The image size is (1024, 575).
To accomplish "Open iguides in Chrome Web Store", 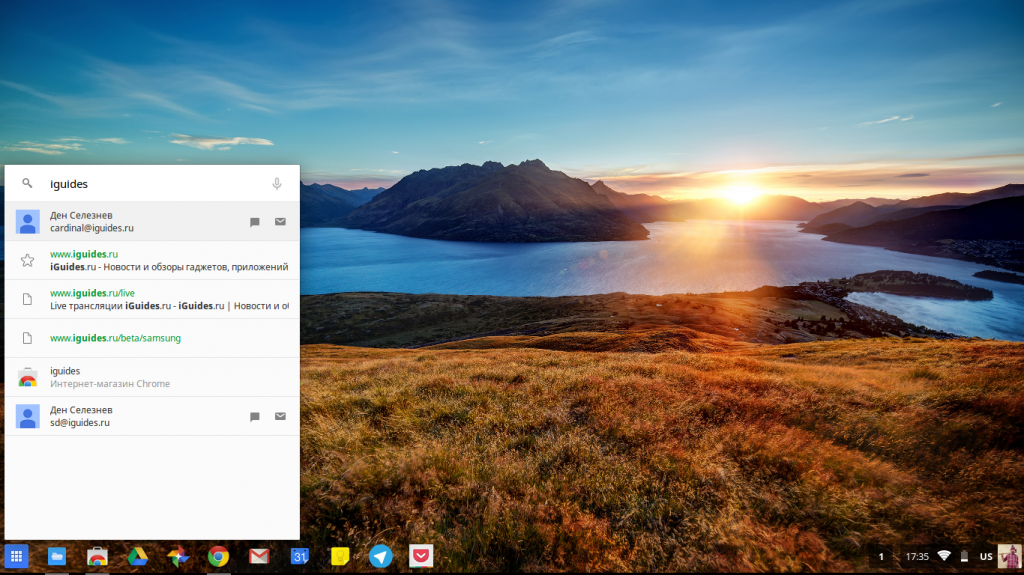I will pos(152,377).
